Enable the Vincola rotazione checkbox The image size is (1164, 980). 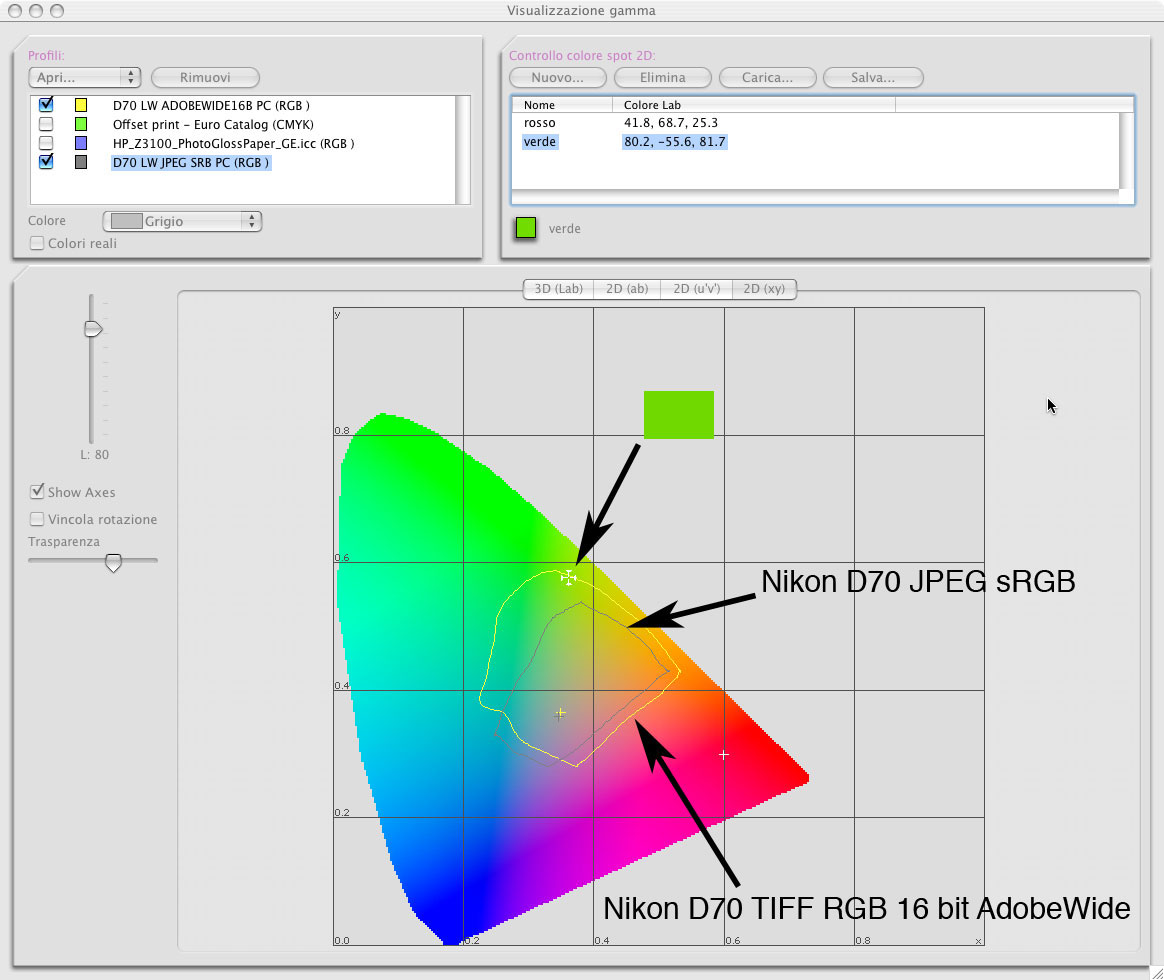click(x=36, y=518)
